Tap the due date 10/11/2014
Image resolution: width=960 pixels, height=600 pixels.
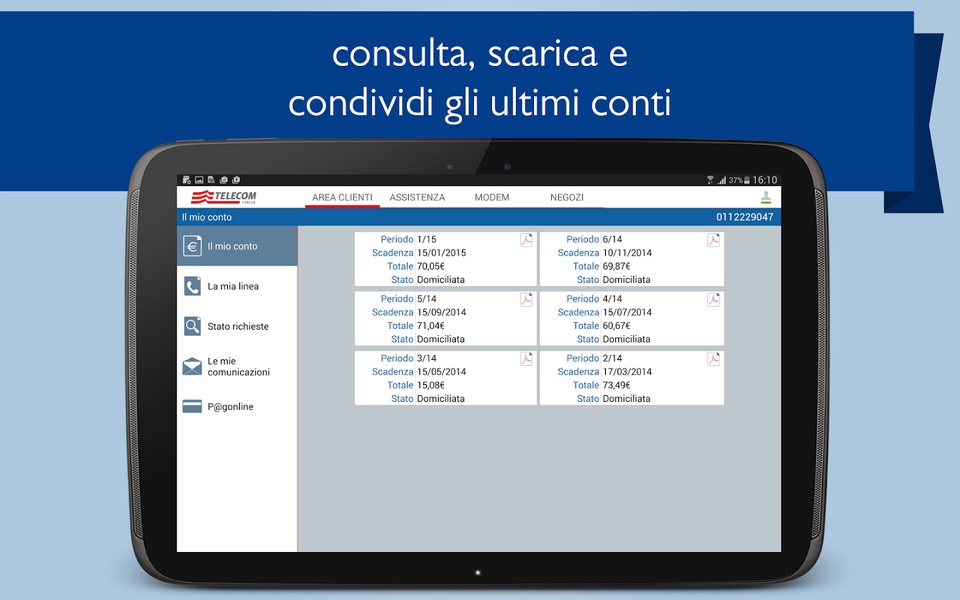click(627, 253)
